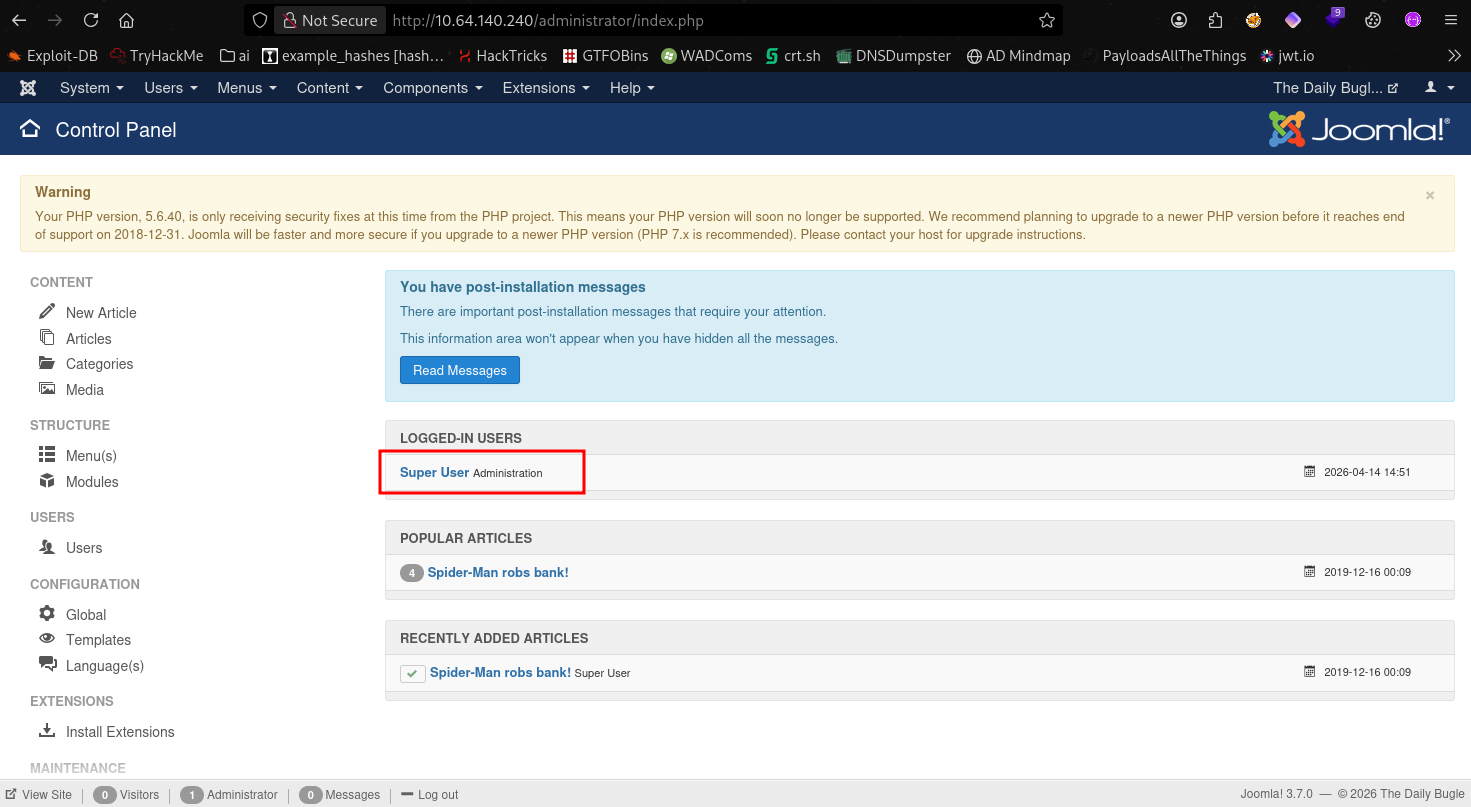This screenshot has width=1471, height=807.
Task: Dismiss the PHP warning with X
Action: click(1430, 195)
